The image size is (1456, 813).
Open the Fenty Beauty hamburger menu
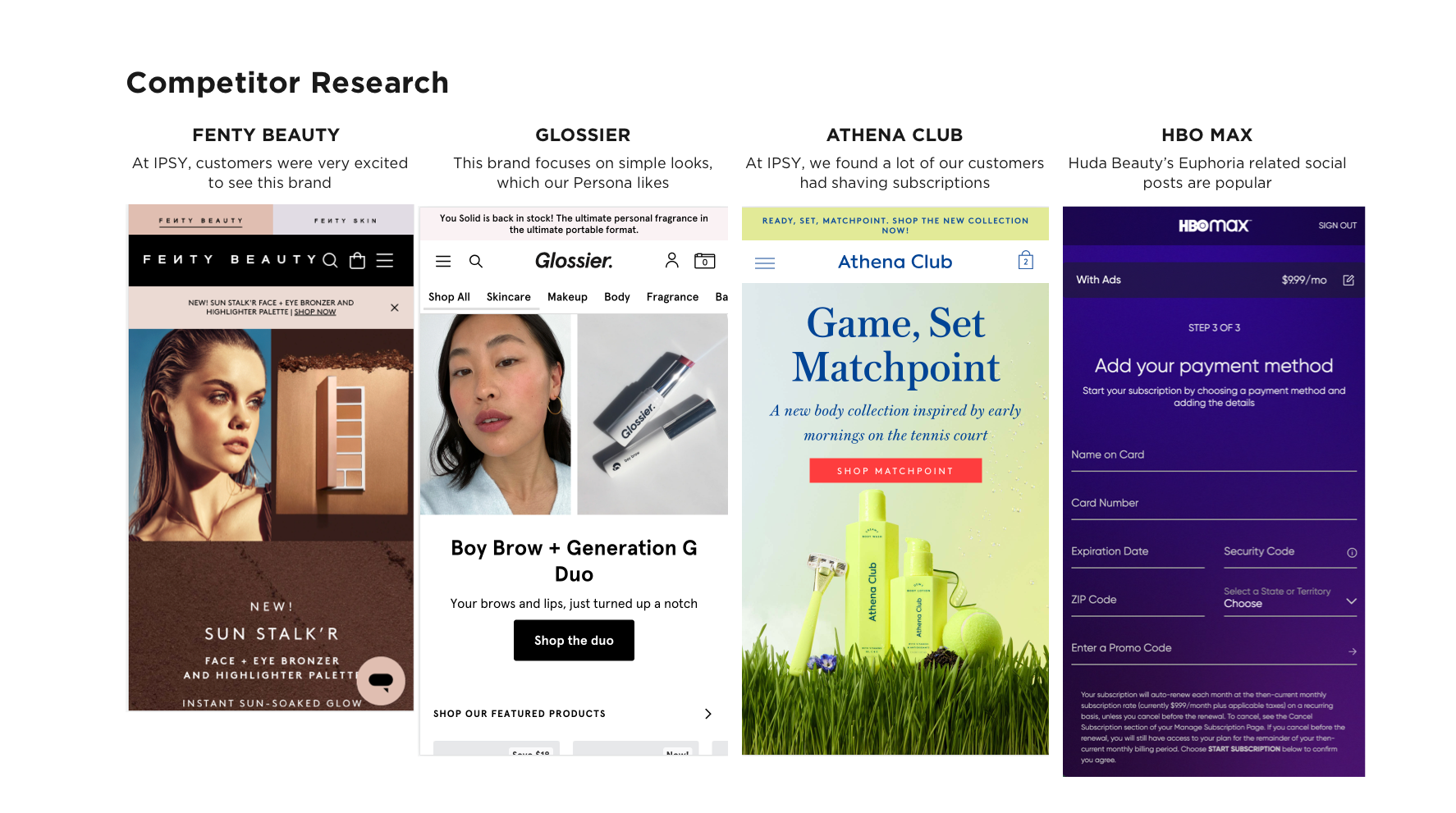pyautogui.click(x=385, y=260)
